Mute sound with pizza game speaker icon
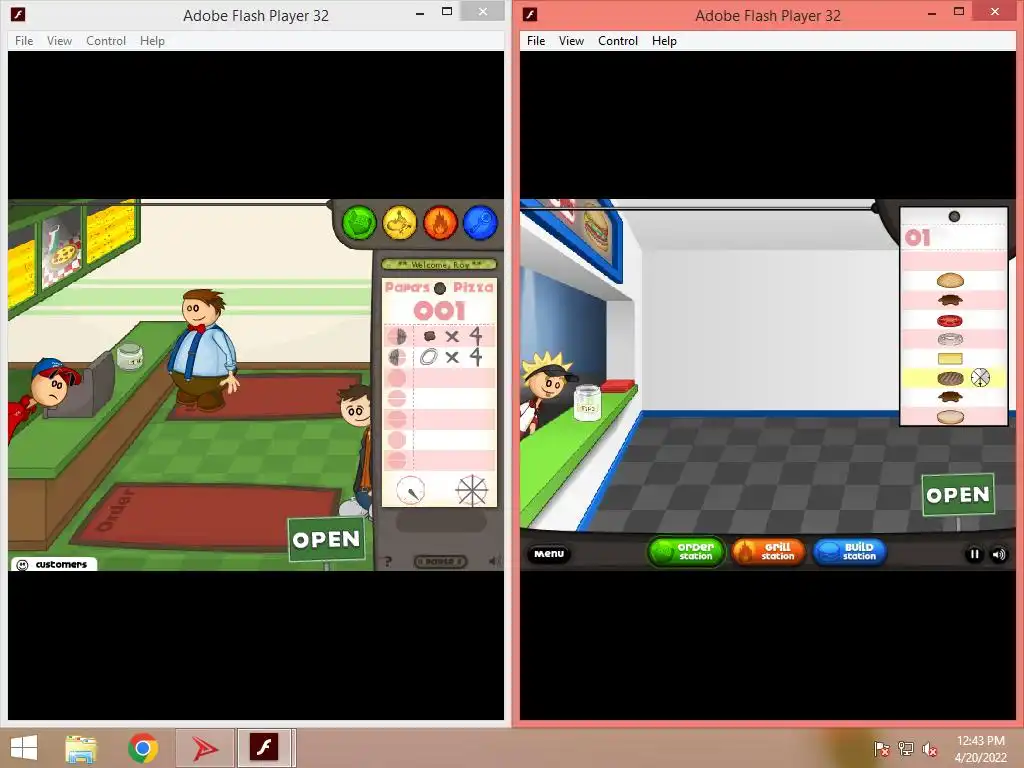1024x768 pixels. 494,561
